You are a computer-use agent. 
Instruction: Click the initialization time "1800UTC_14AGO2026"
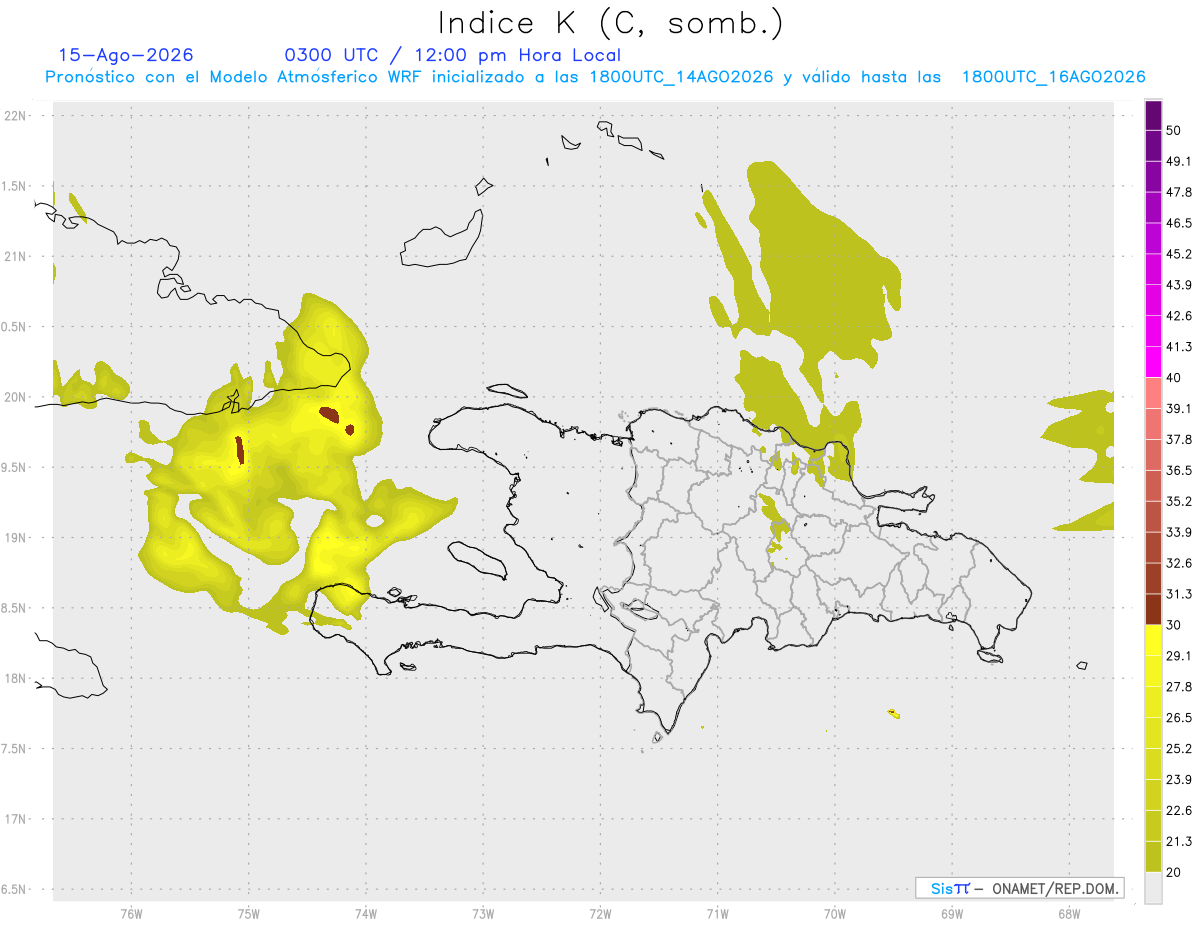point(681,77)
